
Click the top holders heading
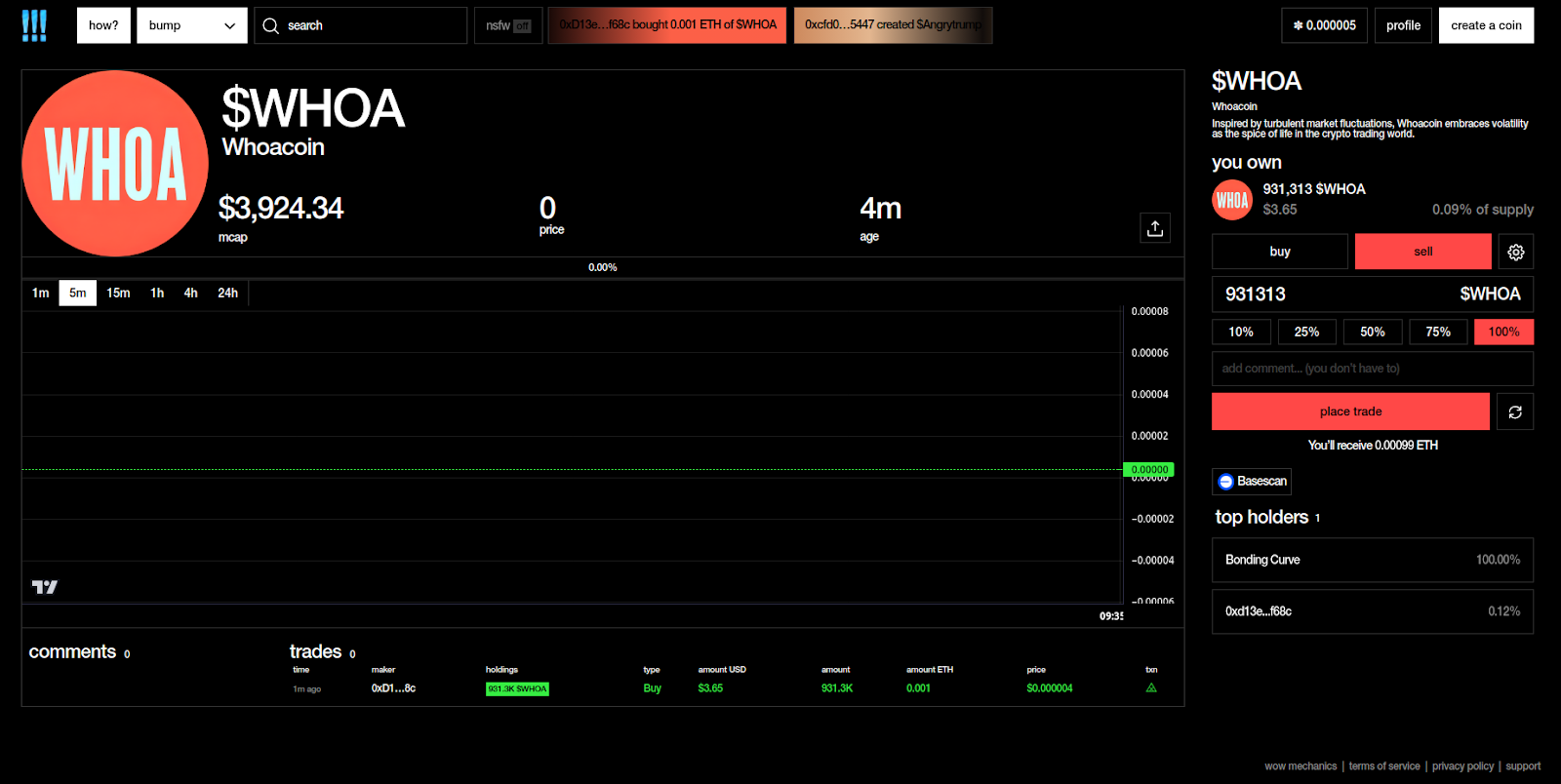(x=1261, y=517)
